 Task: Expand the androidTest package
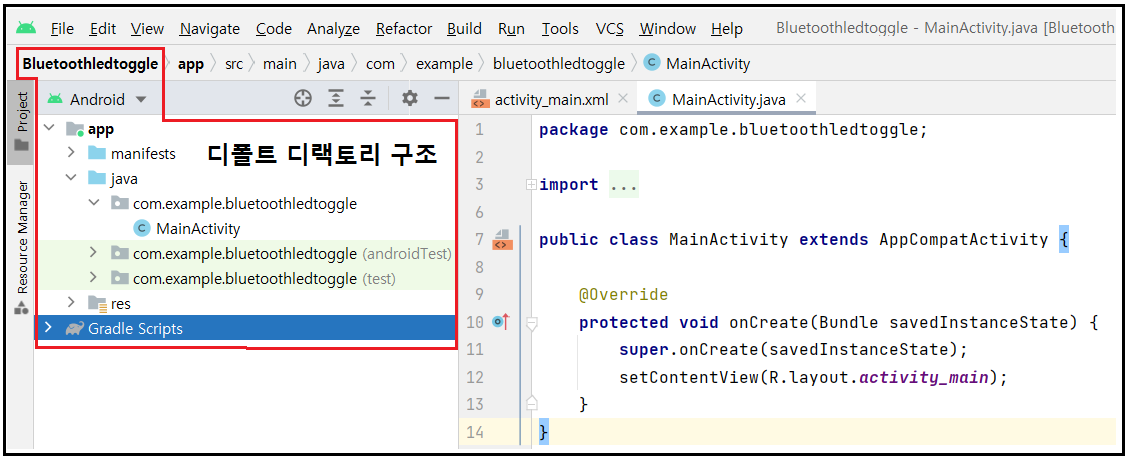point(93,253)
